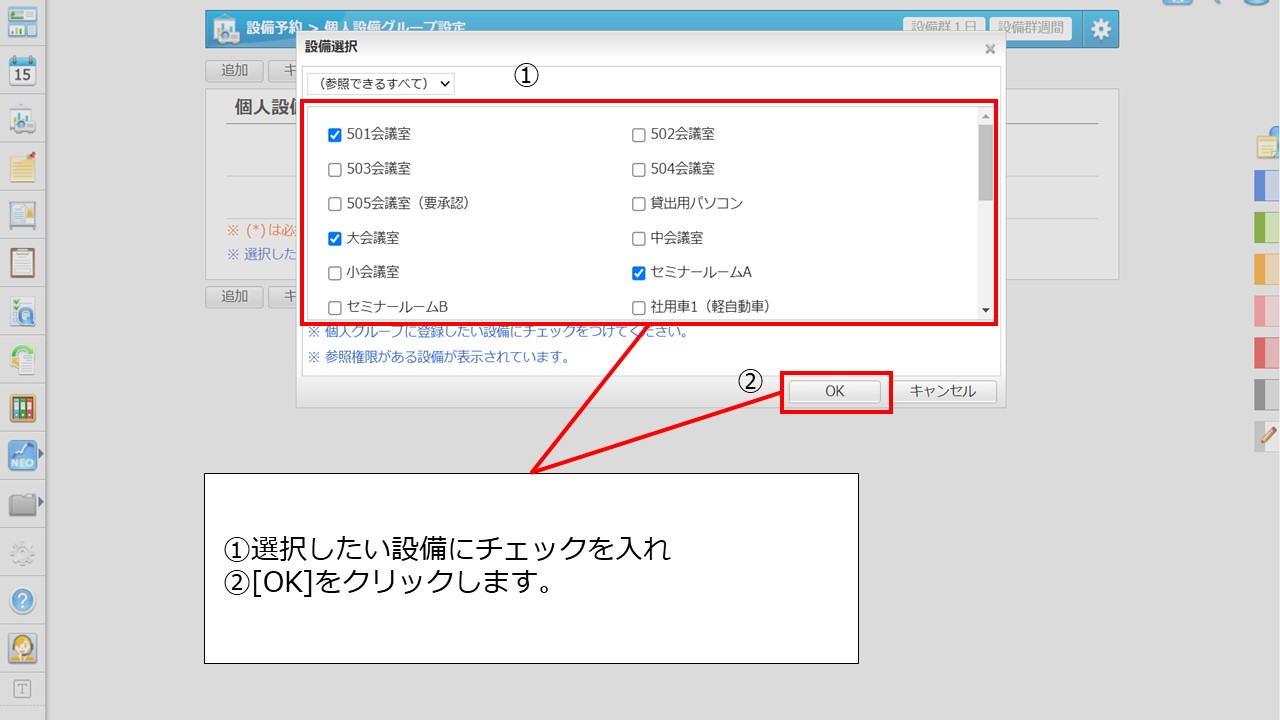This screenshot has height=720, width=1280.
Task: Click the lower 追加 button behind the dialog
Action: coord(234,297)
